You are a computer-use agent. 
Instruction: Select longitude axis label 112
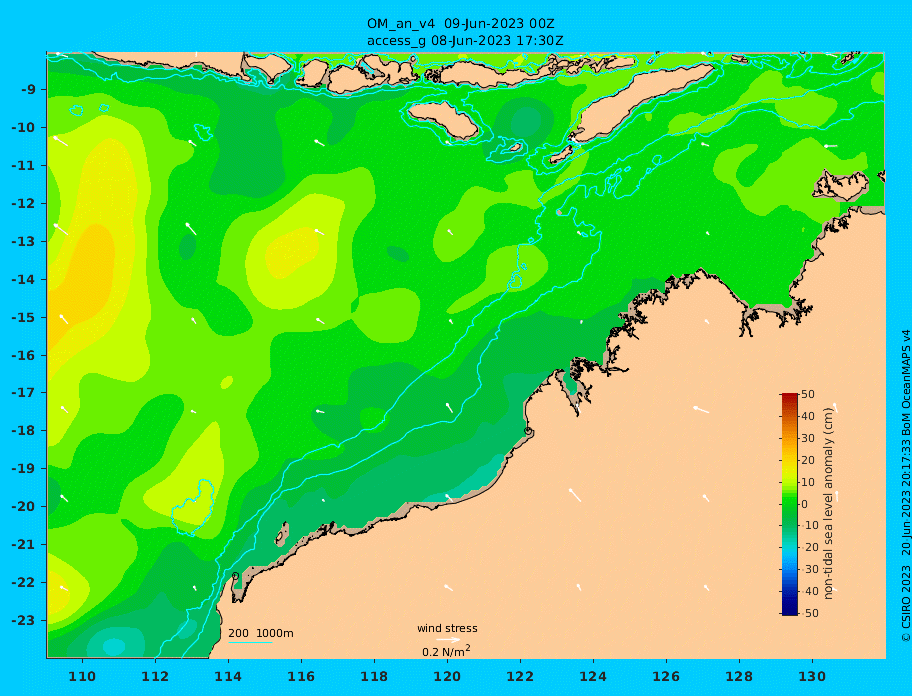click(155, 676)
